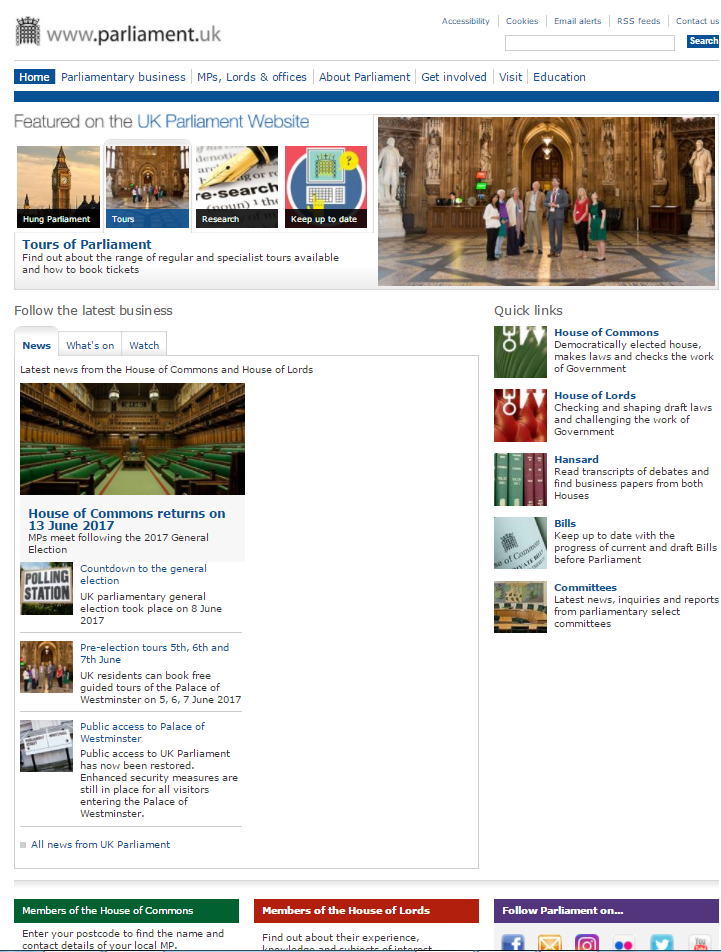Click the large Central Lobby tour photo

pos(546,201)
